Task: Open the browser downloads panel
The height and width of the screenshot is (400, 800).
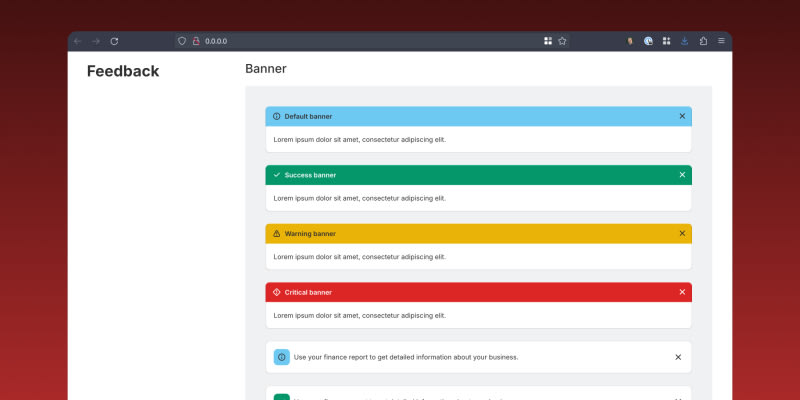Action: coord(684,41)
